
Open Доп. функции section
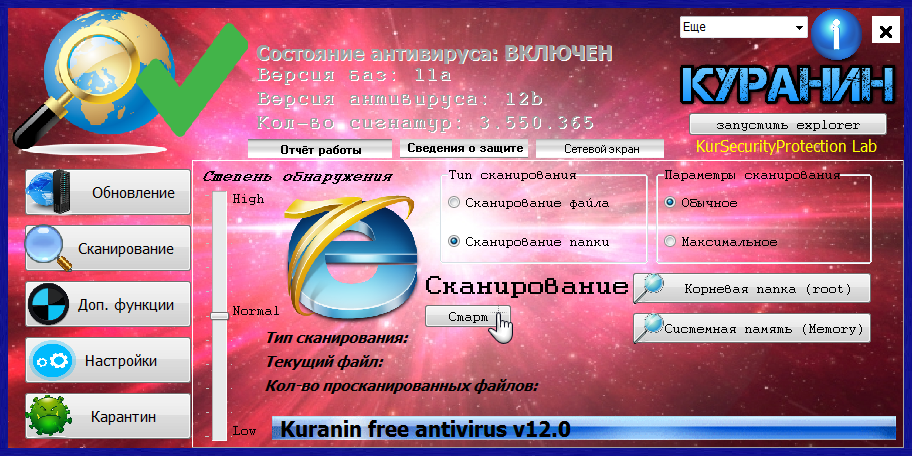(x=108, y=305)
